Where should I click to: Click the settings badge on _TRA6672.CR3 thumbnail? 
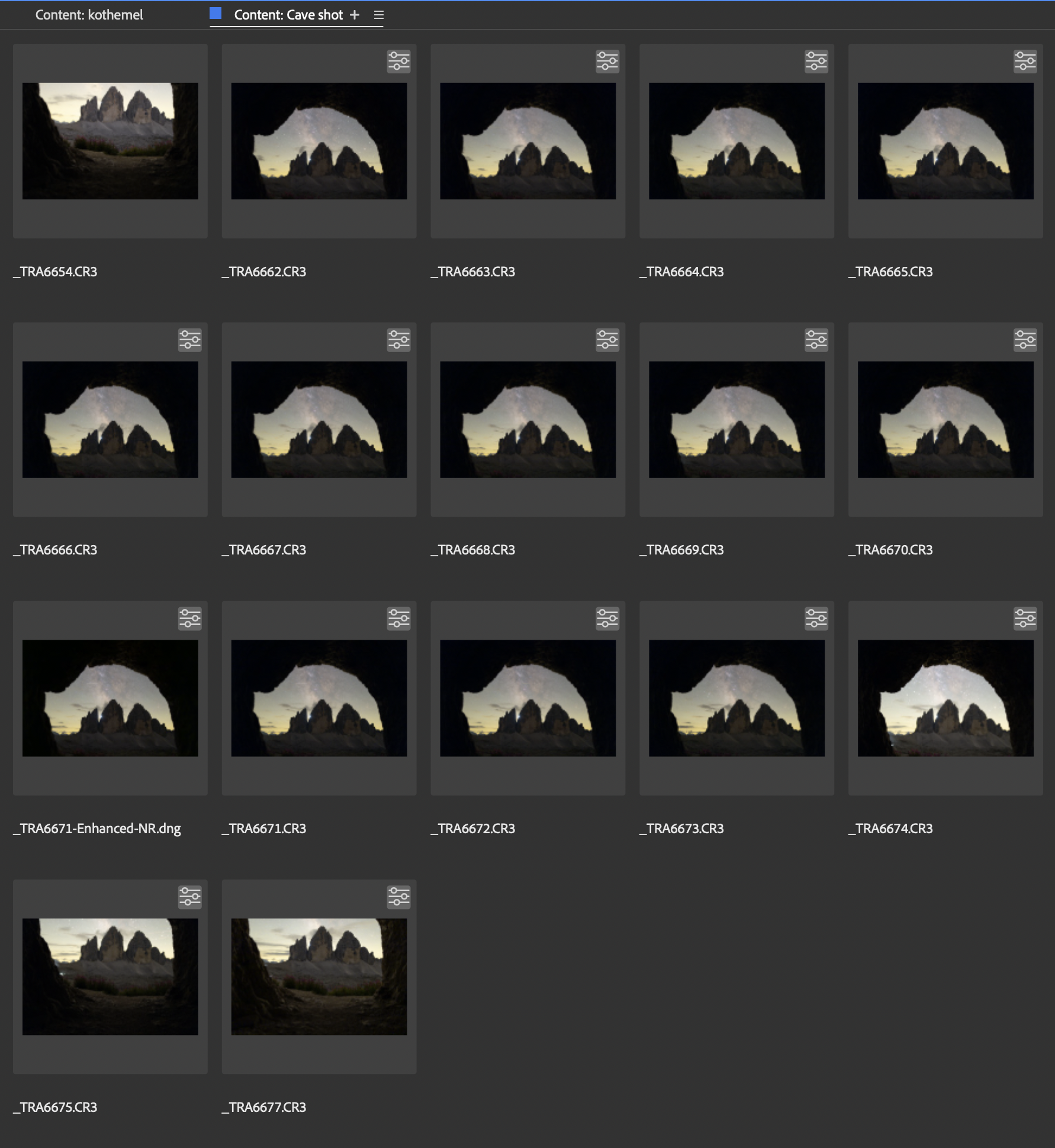click(x=607, y=619)
